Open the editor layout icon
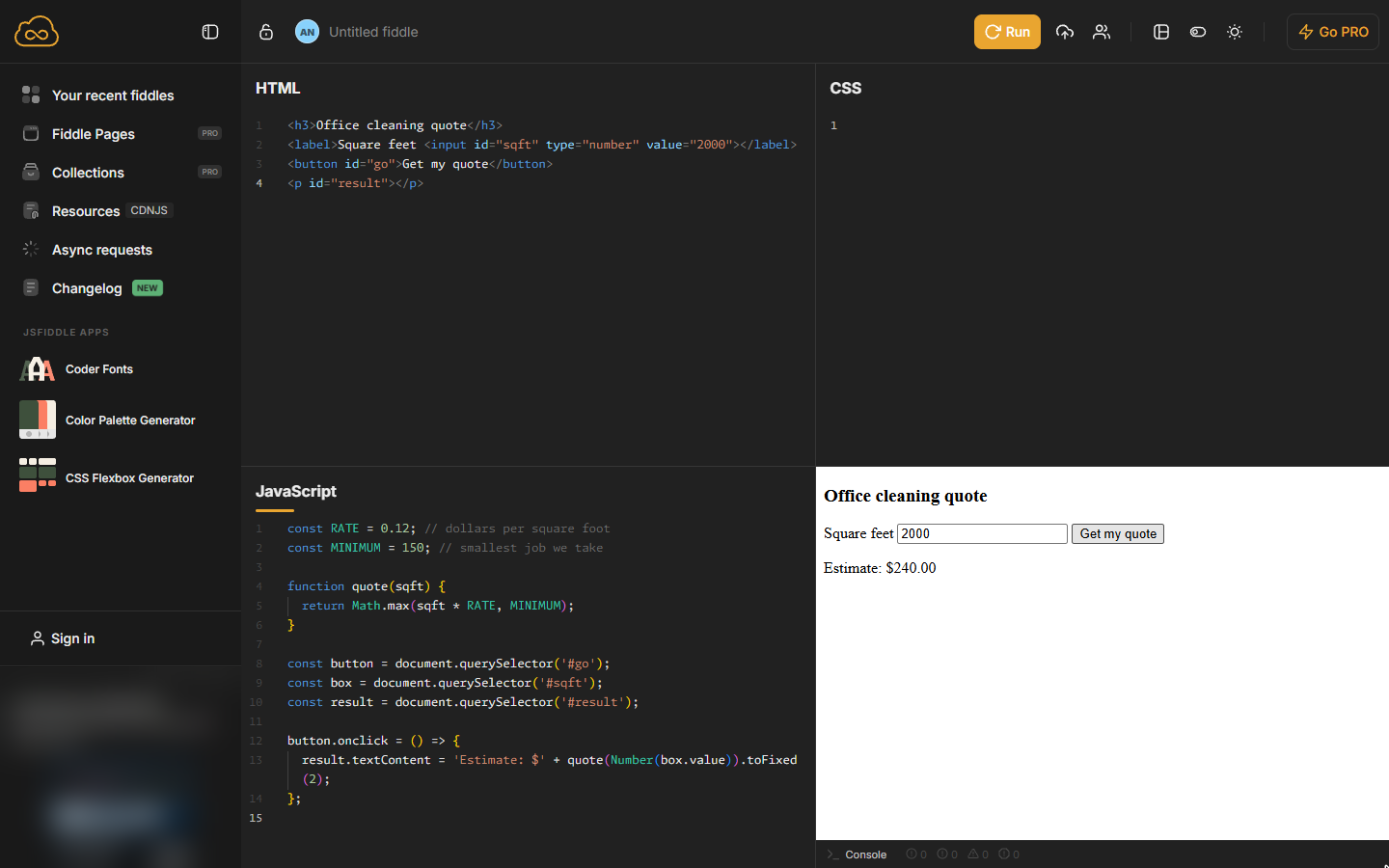Image resolution: width=1389 pixels, height=868 pixels. (1161, 32)
